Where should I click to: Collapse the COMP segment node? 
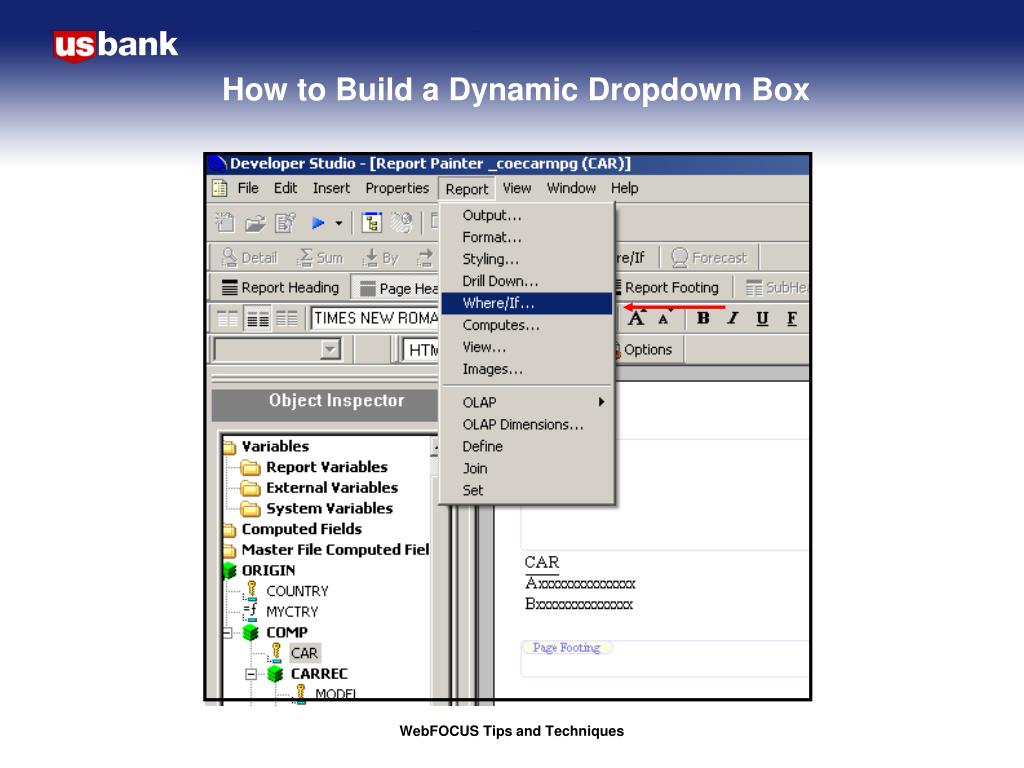227,633
